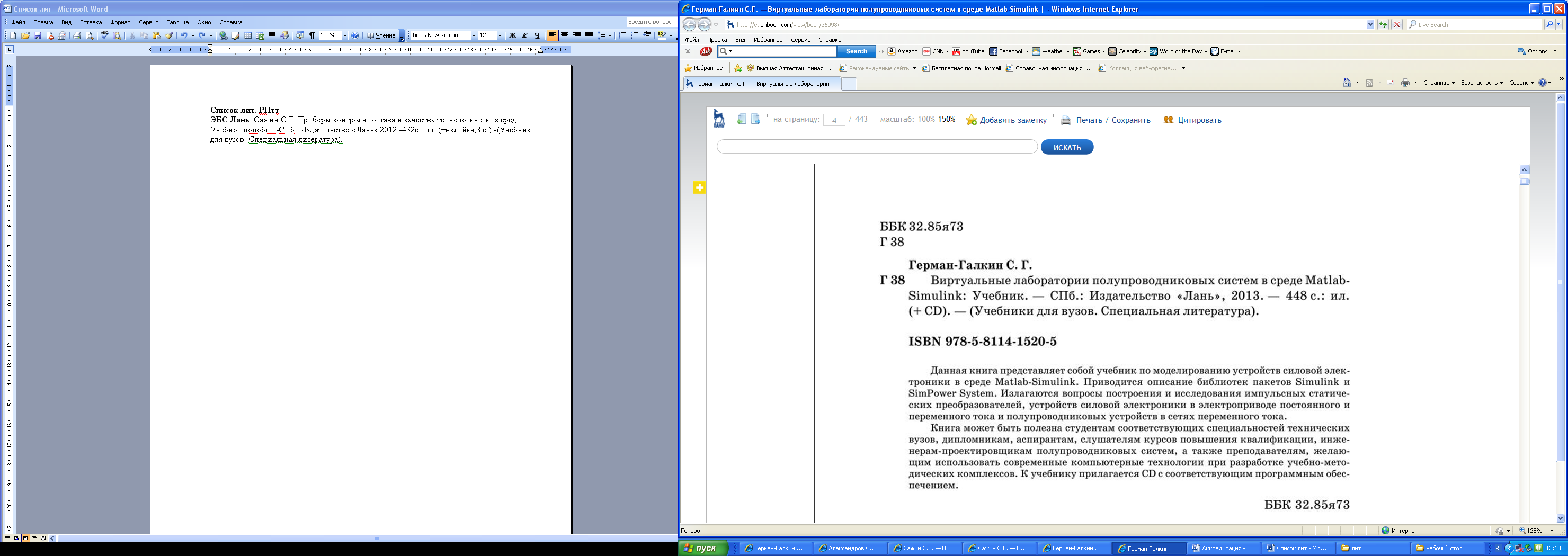This screenshot has width=1568, height=556.
Task: Click the highlight color button in Word
Action: tap(662, 35)
